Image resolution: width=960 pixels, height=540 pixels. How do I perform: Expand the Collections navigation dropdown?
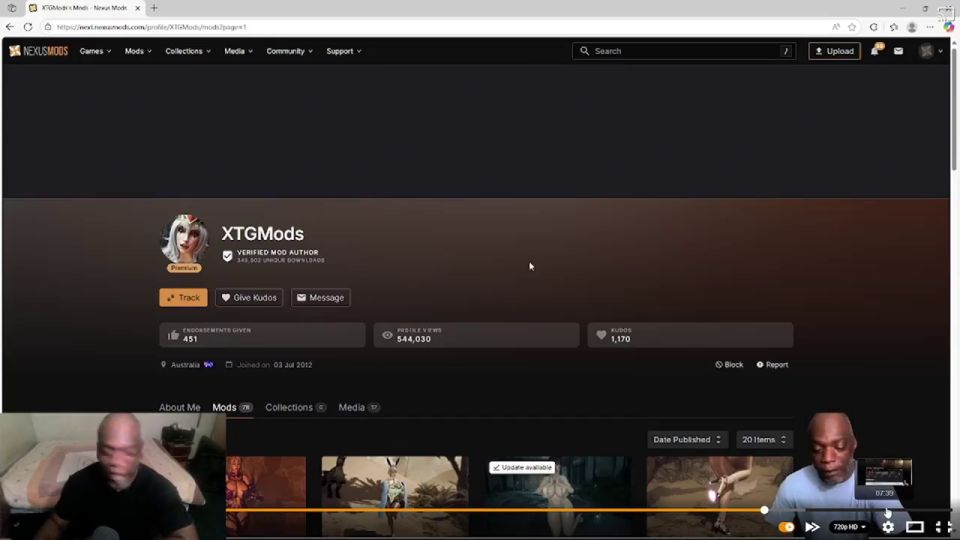(188, 51)
